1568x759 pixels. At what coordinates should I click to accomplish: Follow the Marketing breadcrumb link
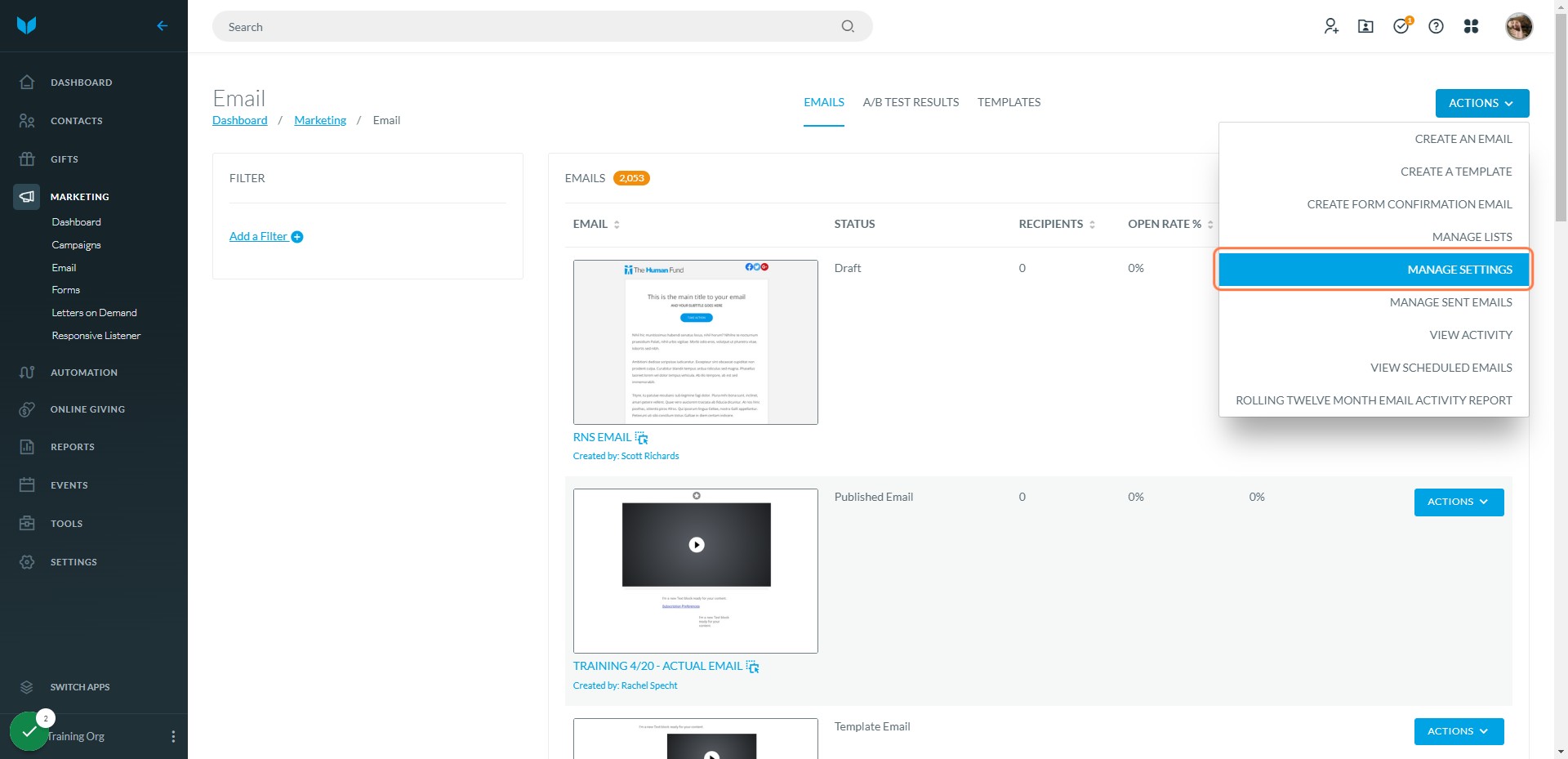320,120
